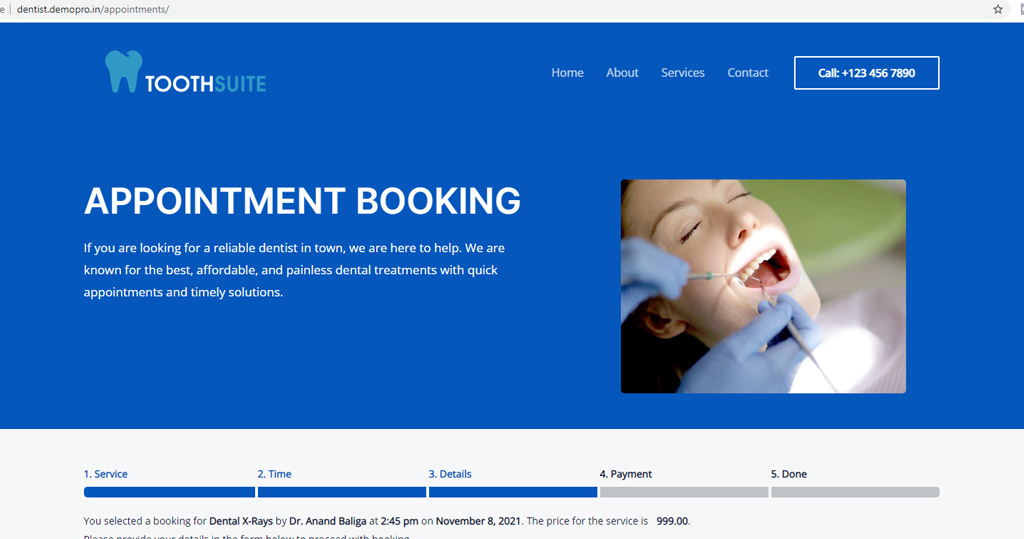Click the ToothSuite tooth logo
1024x539 pixels.
tap(185, 72)
